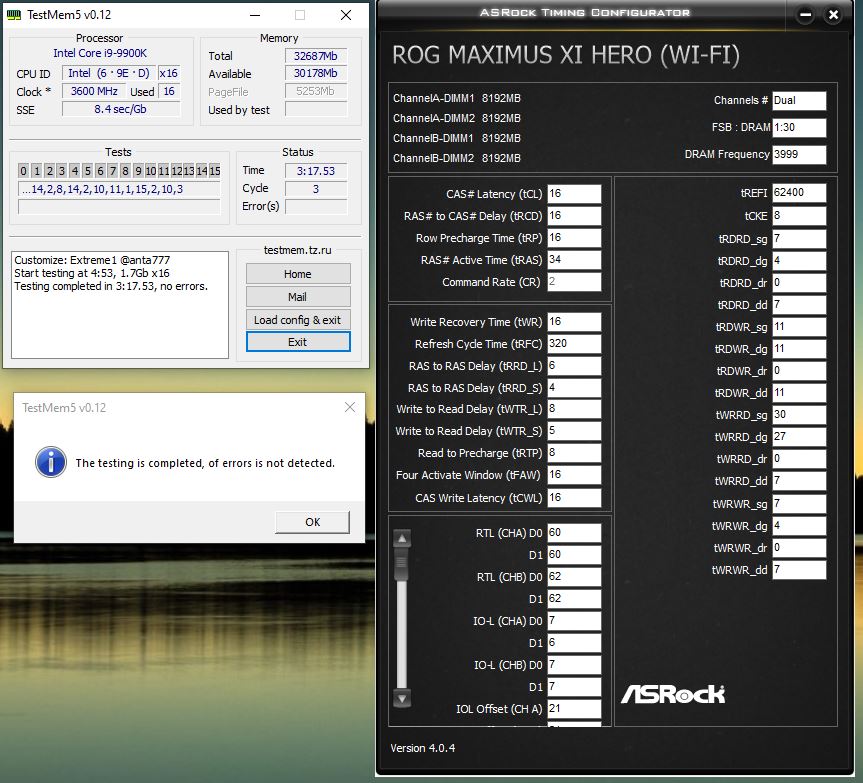
Task: Click the Total memory value 32687Mb
Action: click(315, 56)
